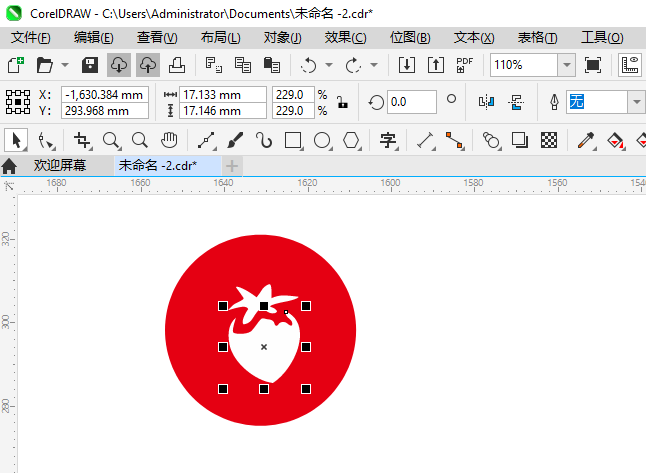Viewport: 646px width, 473px height.
Task: Mirror the object horizontally
Action: (x=486, y=102)
